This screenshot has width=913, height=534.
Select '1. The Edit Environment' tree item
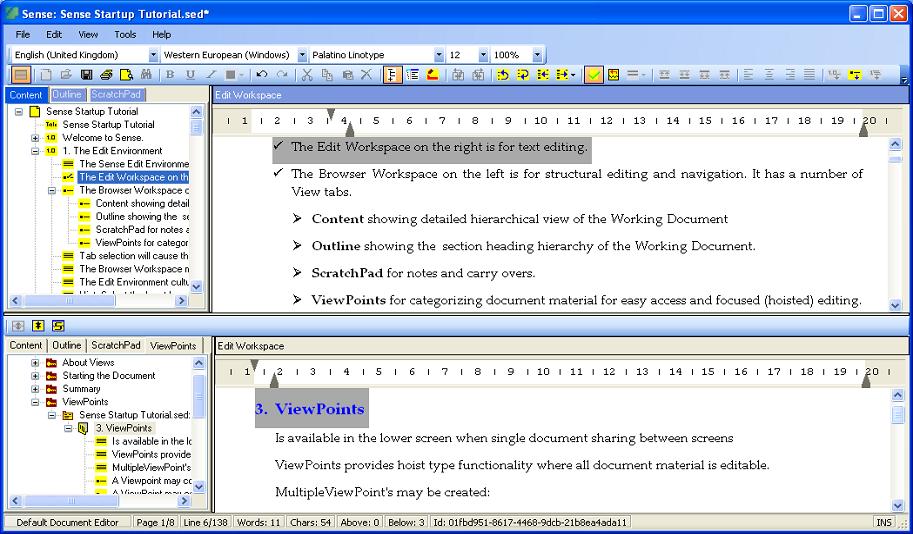click(112, 151)
